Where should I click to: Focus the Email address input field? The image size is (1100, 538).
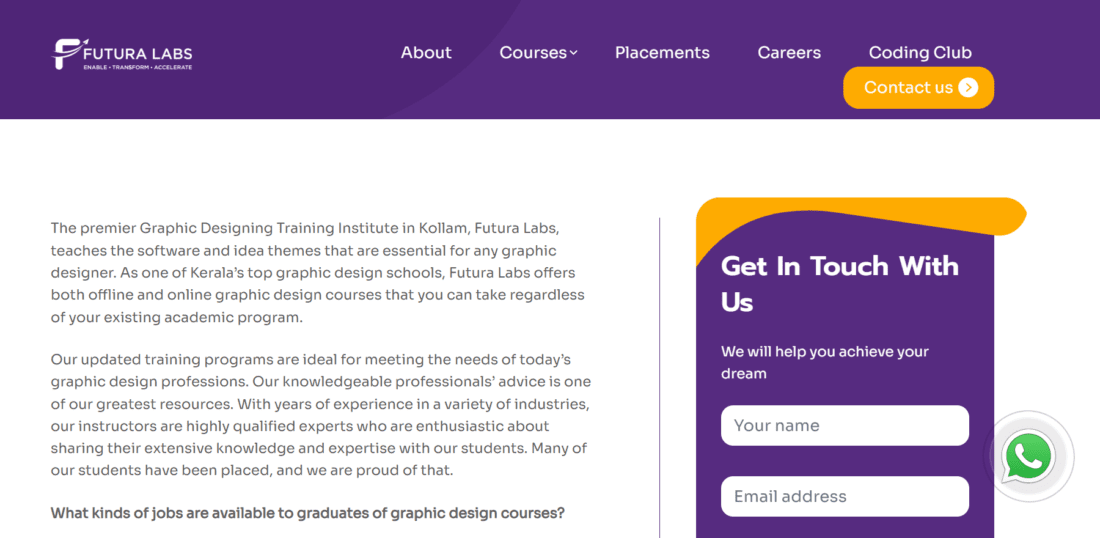(845, 497)
